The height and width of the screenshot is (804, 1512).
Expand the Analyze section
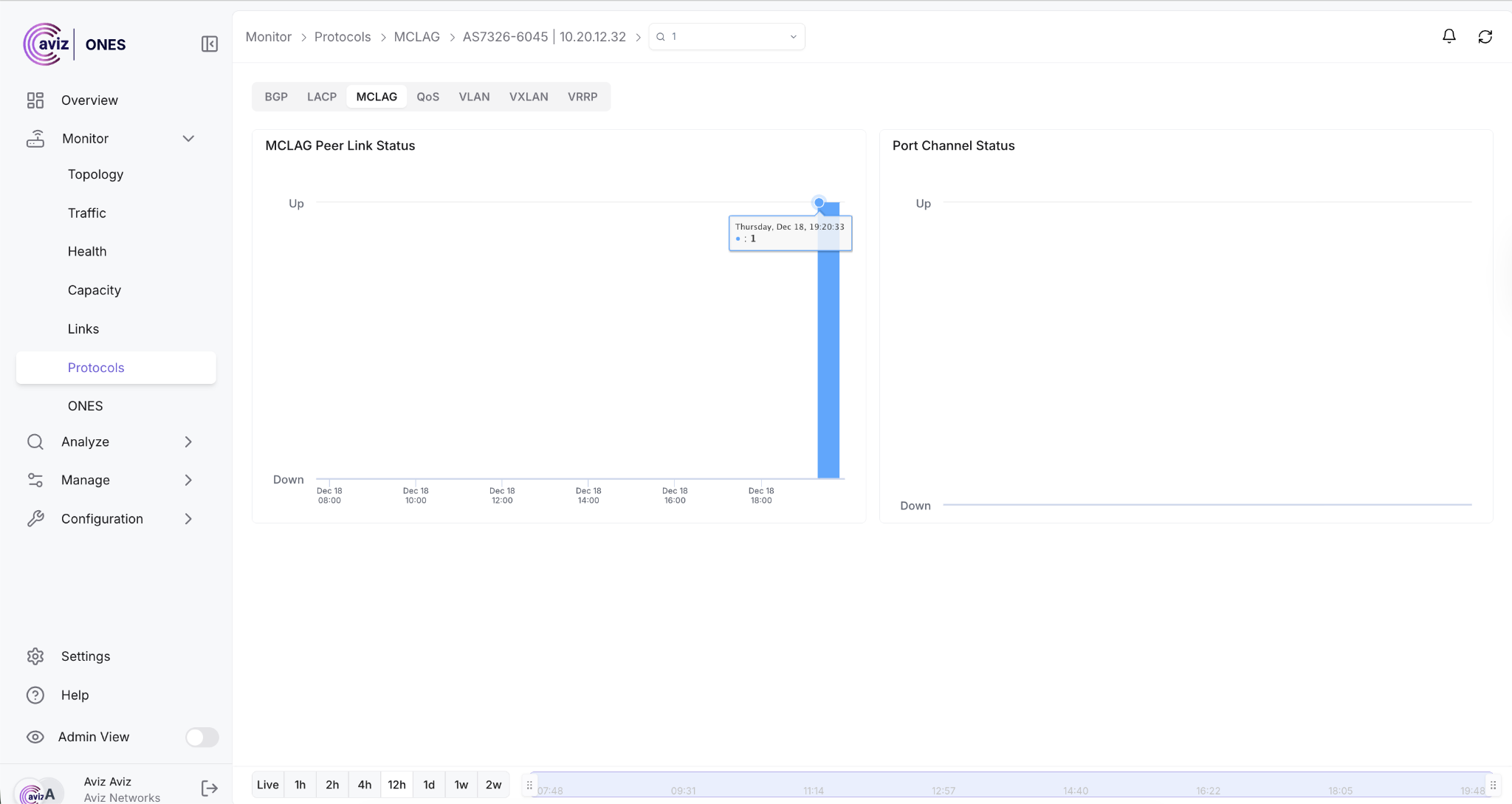click(188, 441)
